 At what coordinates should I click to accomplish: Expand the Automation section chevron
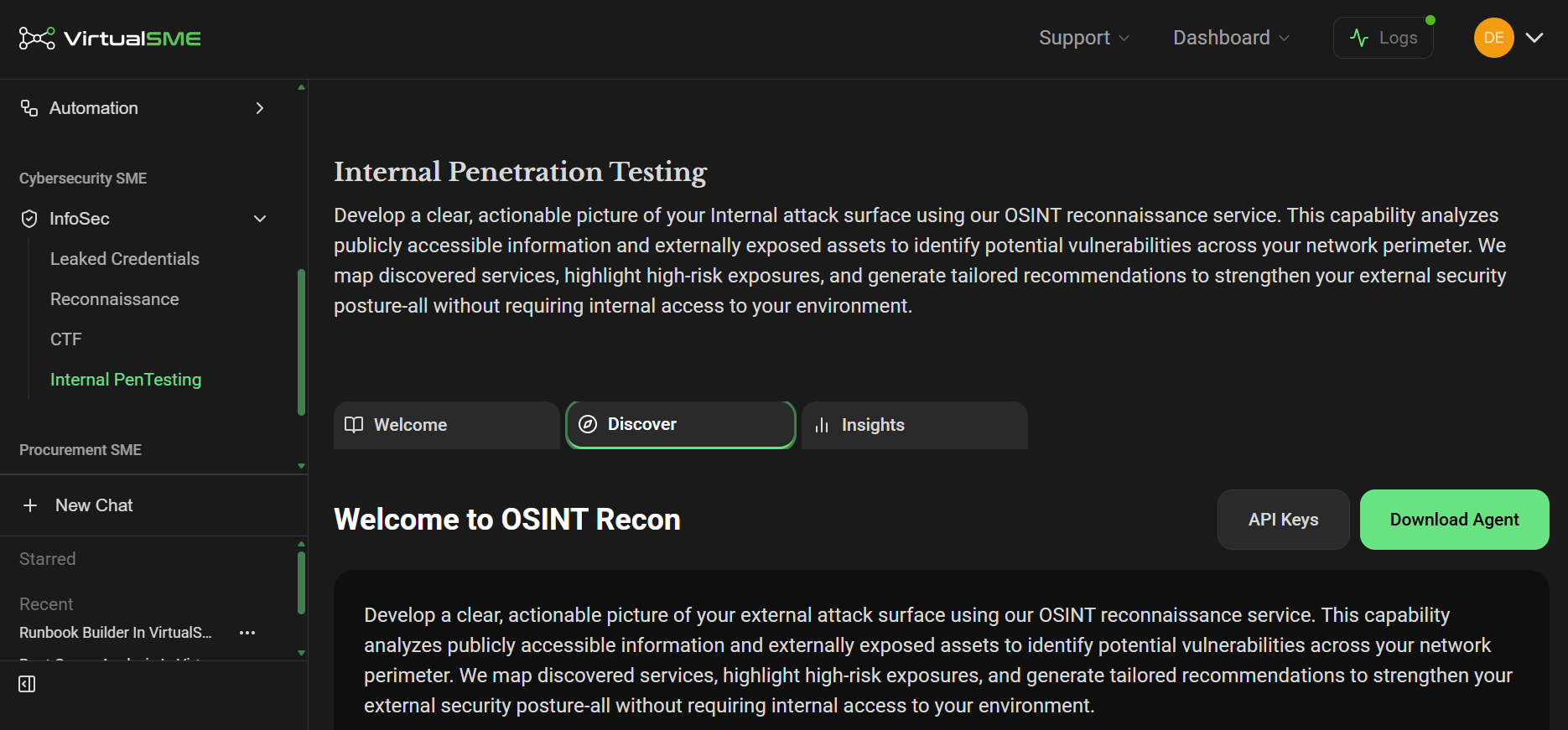[260, 108]
